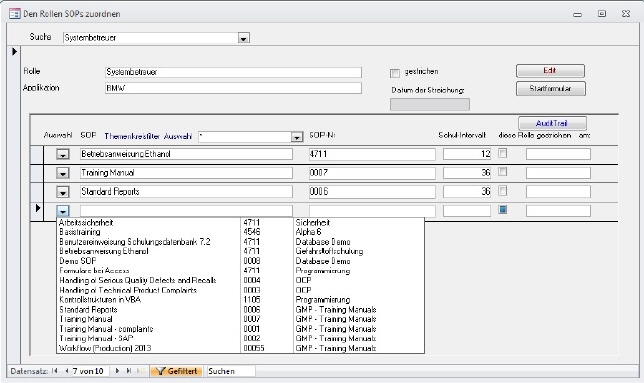
Task: Close the Den Rollen SOPs zuordnen window
Action: pos(626,14)
